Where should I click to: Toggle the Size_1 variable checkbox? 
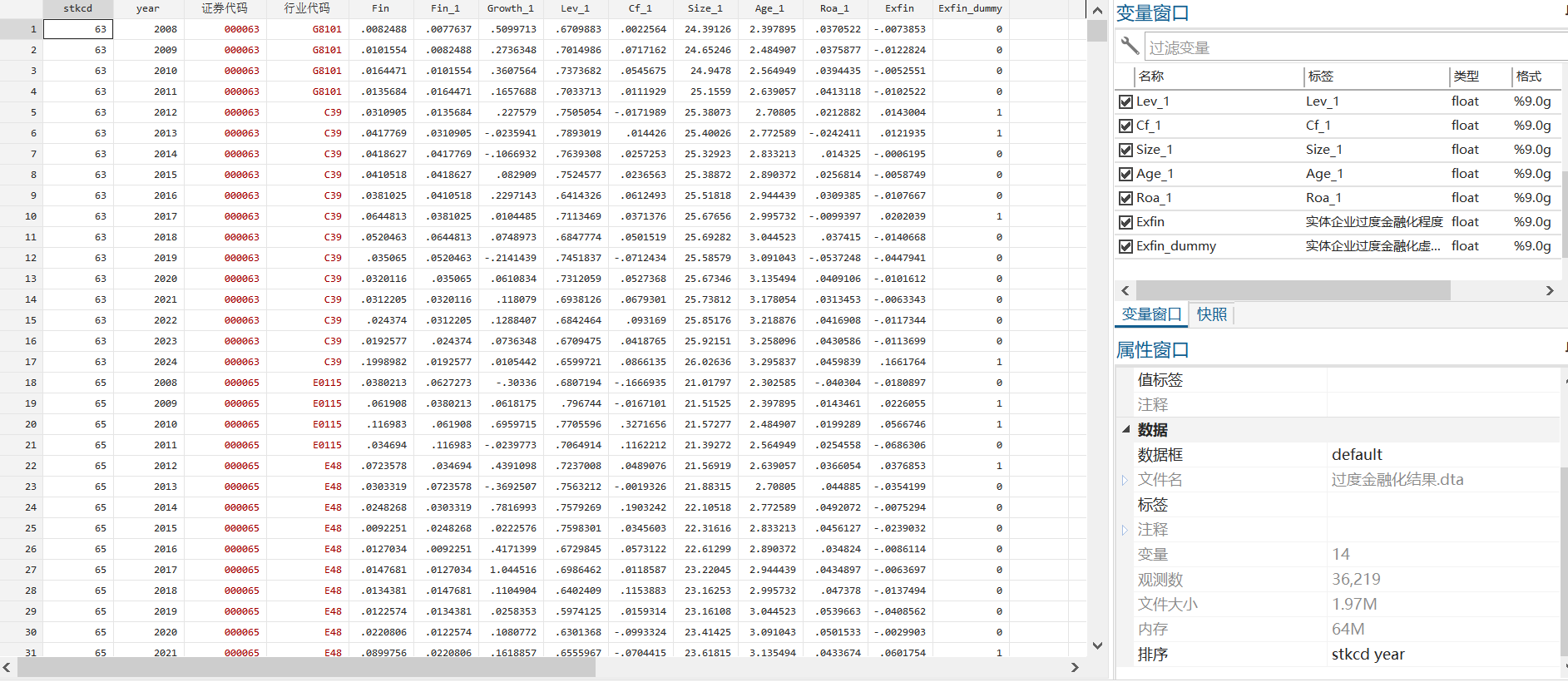click(x=1126, y=150)
